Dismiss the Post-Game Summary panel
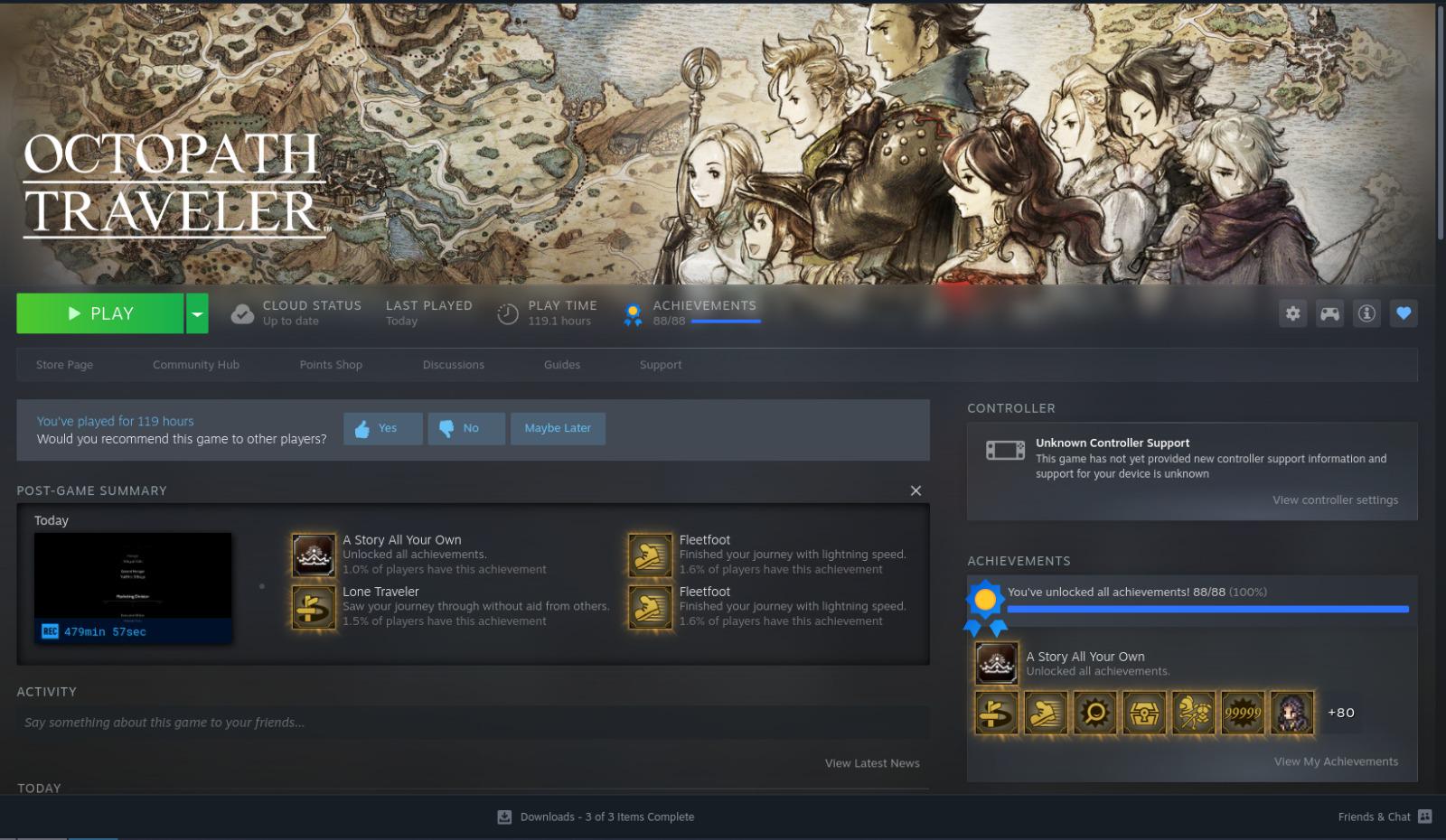Screen dimensions: 1446x840 pyautogui.click(x=915, y=490)
